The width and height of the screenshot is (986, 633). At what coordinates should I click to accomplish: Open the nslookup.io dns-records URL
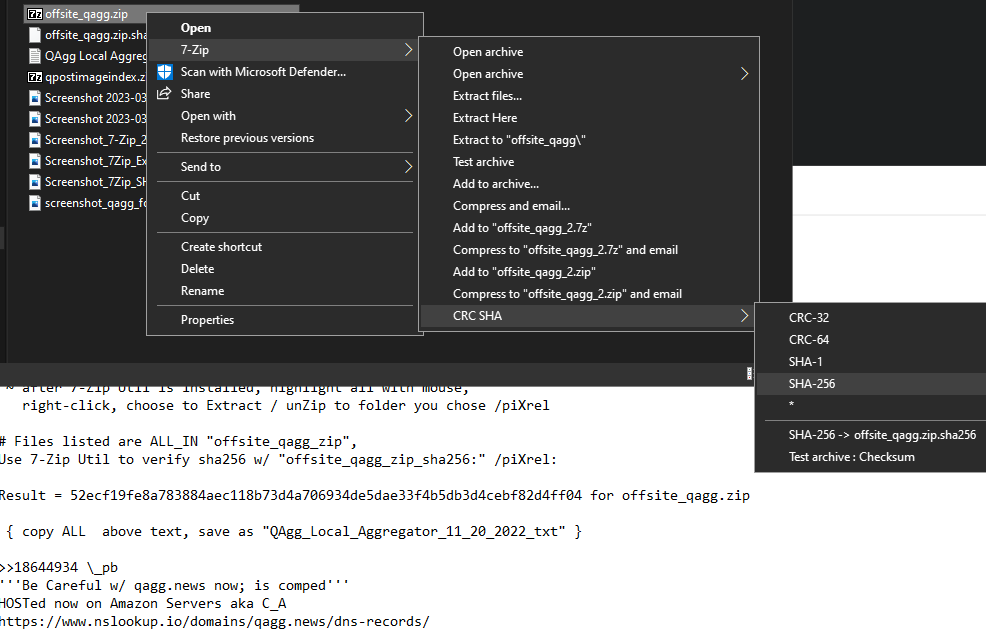point(214,621)
